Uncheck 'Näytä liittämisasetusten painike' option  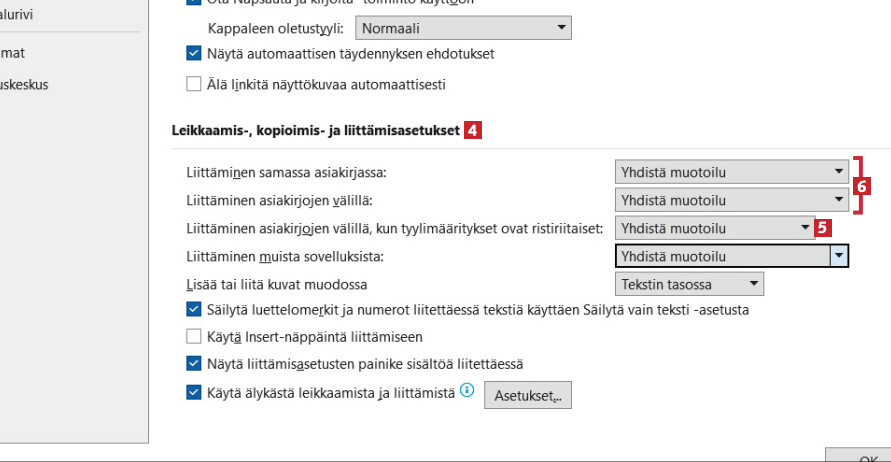194,365
